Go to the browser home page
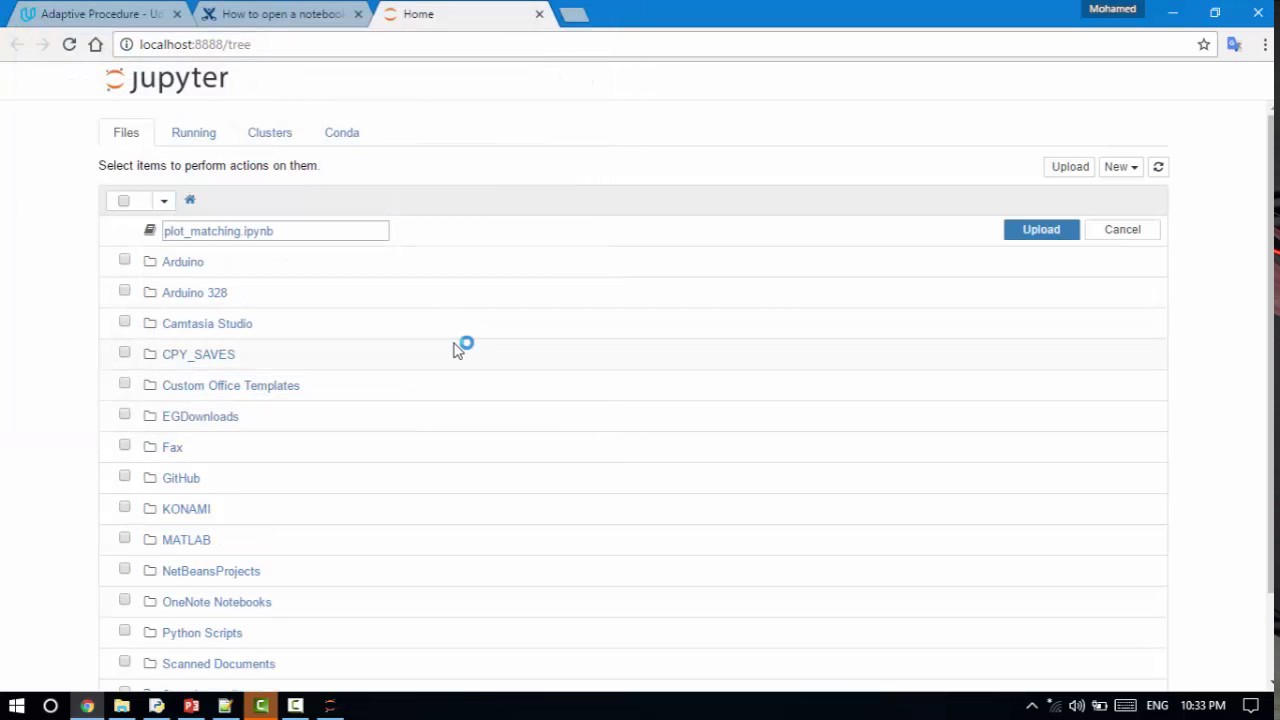1280x720 pixels. coord(95,44)
